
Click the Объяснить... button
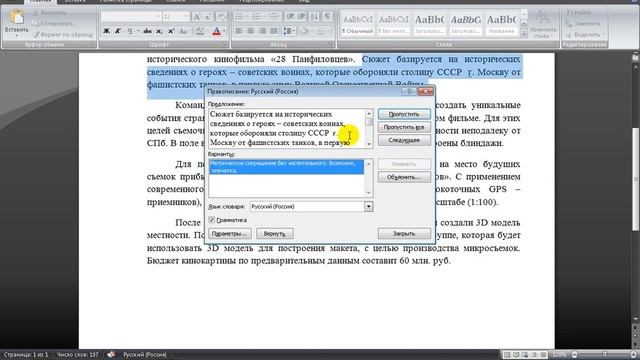click(404, 177)
